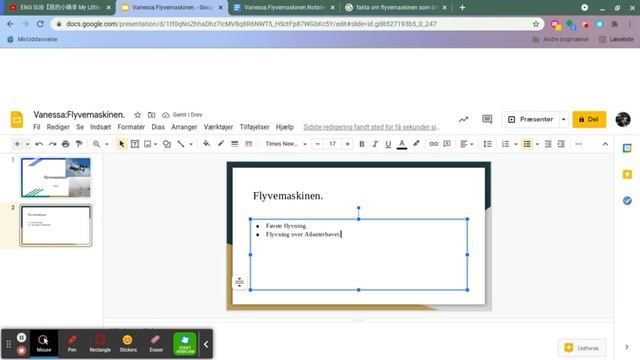Open the Formatér menu
Viewport: 640px width, 360px height.
coord(131,127)
